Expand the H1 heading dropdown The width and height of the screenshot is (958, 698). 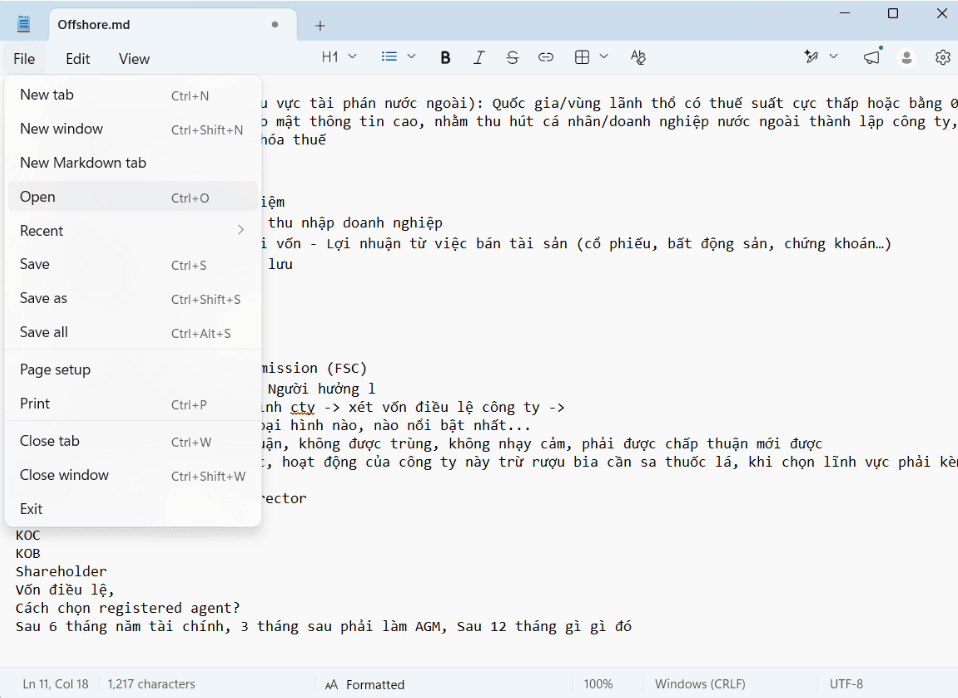(339, 57)
